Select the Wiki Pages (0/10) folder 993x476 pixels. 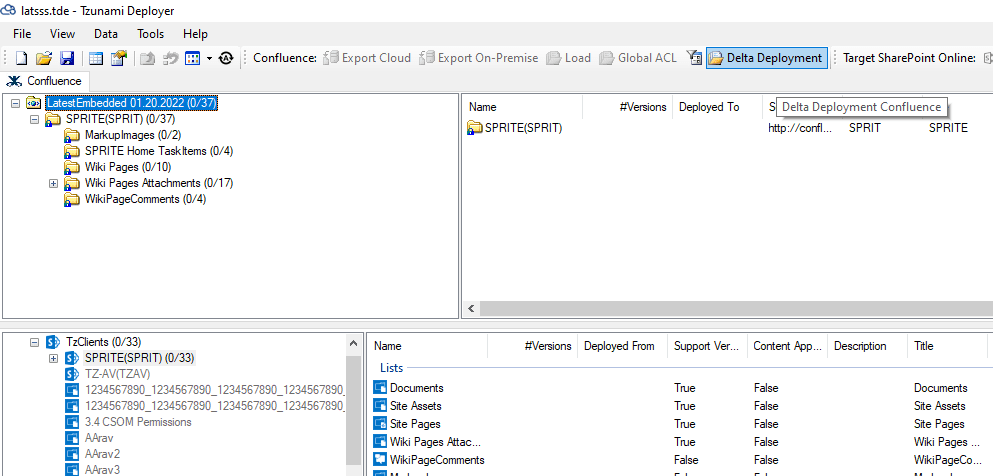point(128,167)
